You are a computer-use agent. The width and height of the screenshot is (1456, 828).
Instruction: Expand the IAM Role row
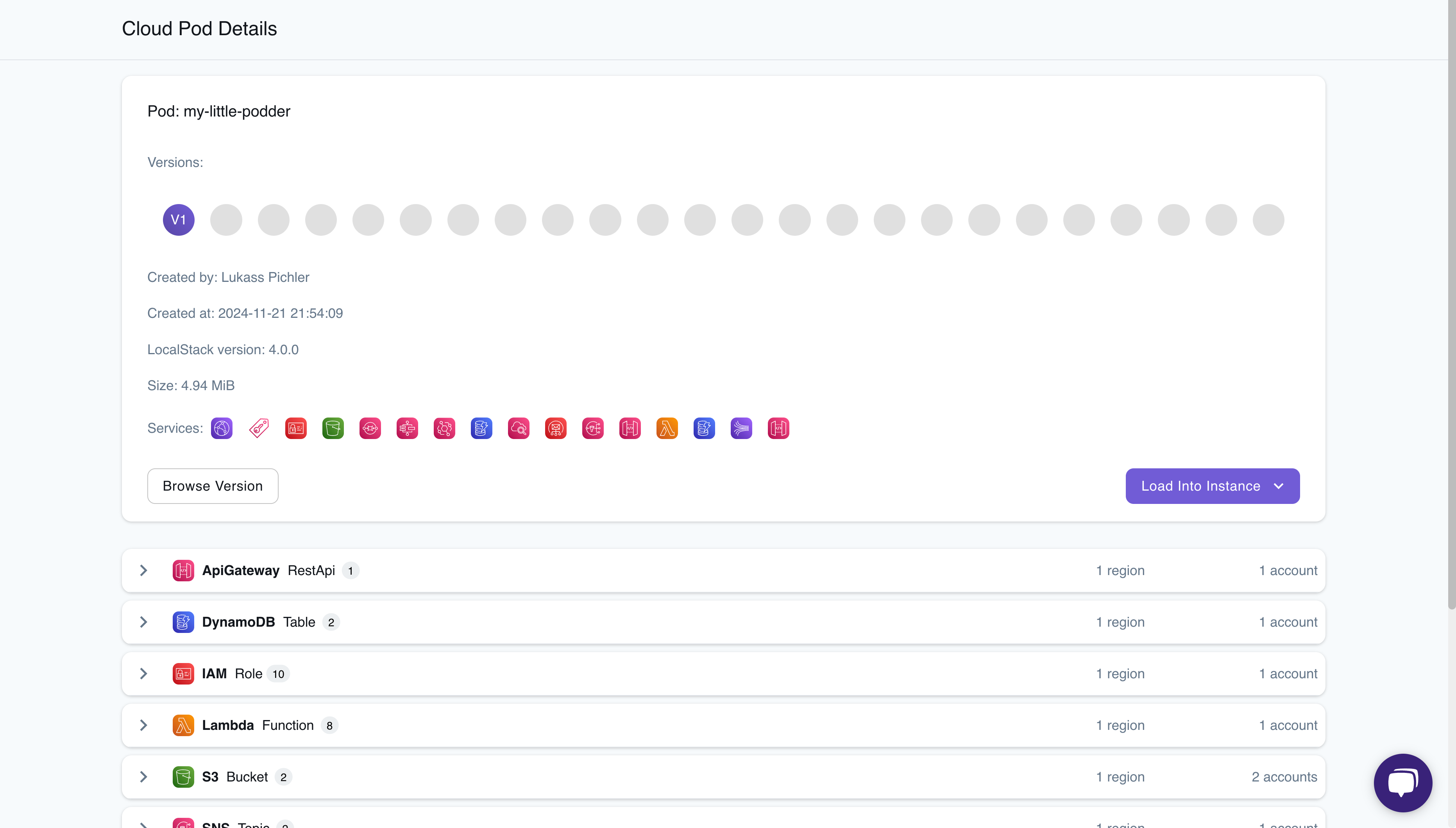(144, 674)
